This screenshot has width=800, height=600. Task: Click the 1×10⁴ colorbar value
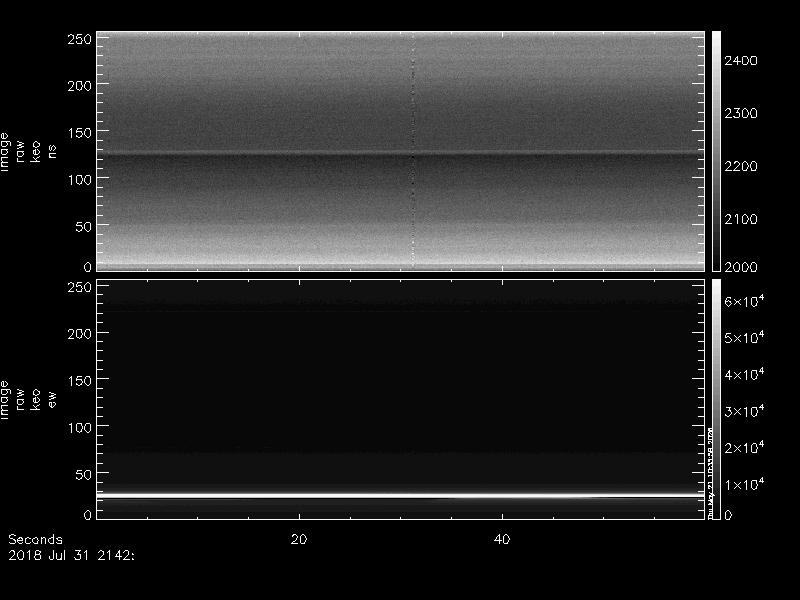[x=744, y=484]
